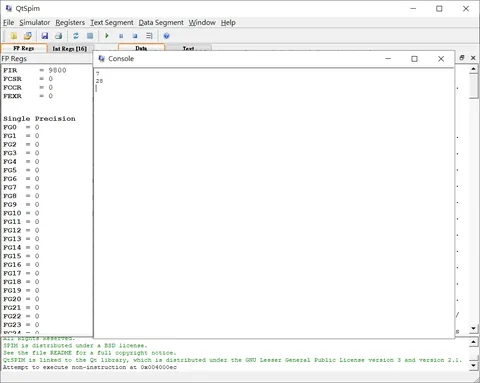
Task: Click the FG0 register row
Action: (x=21, y=127)
